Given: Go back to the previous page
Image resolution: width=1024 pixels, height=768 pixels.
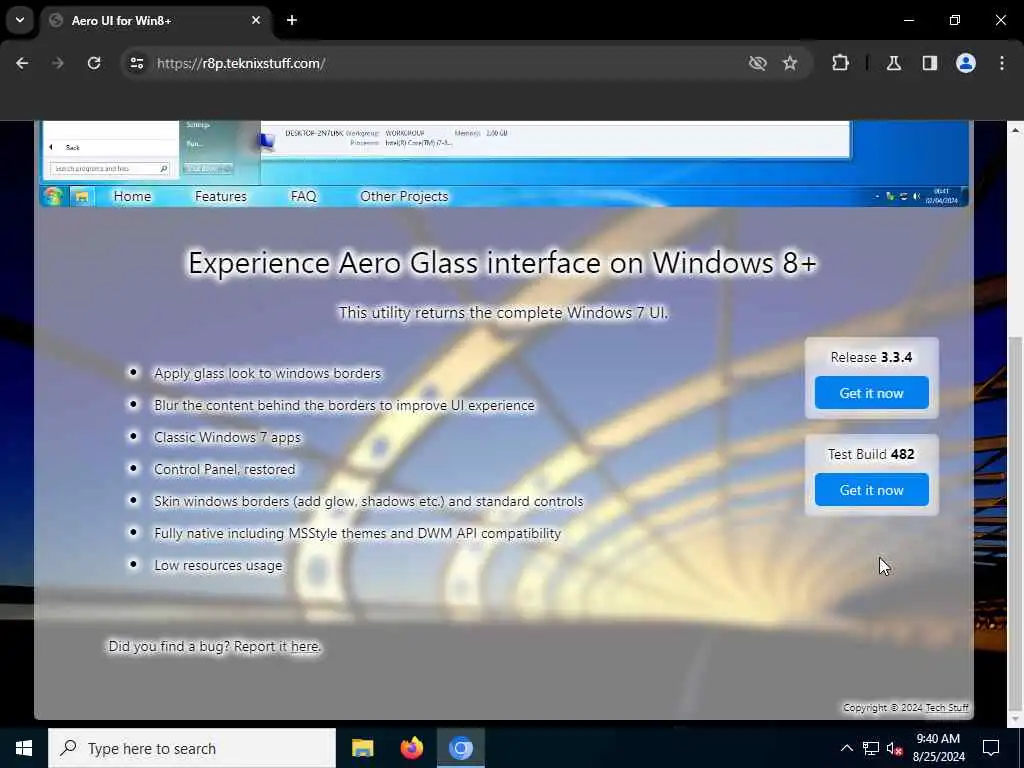Looking at the screenshot, I should point(22,63).
